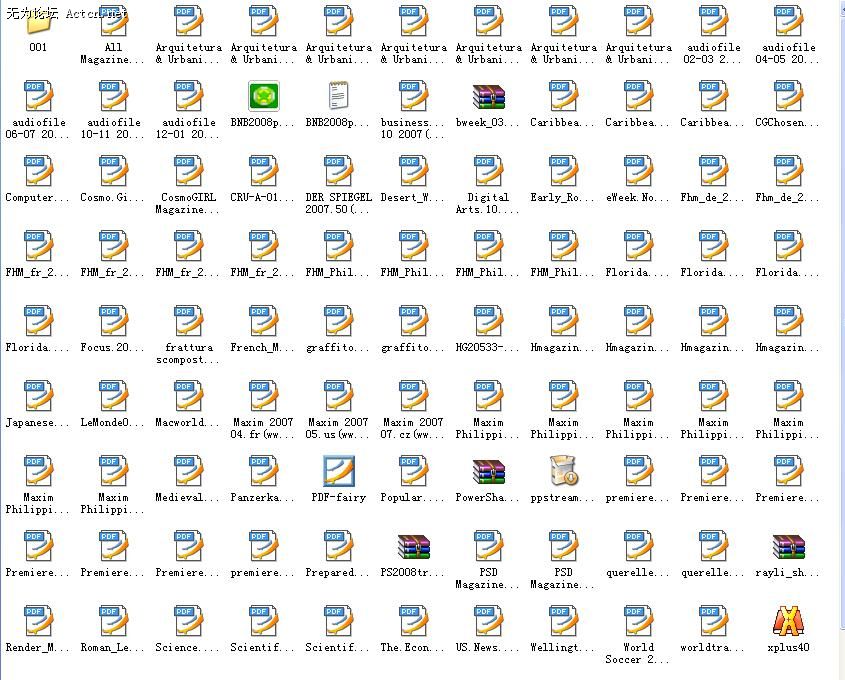Click the 'The.Econ...' file name
845x680 pixels.
click(413, 648)
